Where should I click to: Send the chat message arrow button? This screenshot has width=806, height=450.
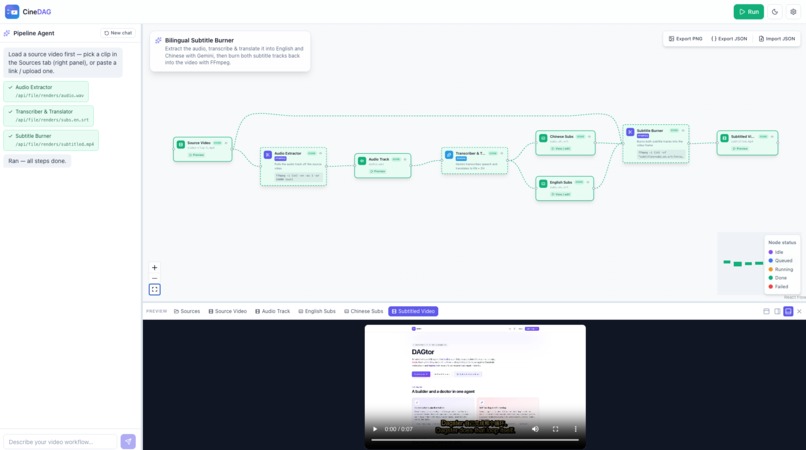(x=128, y=441)
